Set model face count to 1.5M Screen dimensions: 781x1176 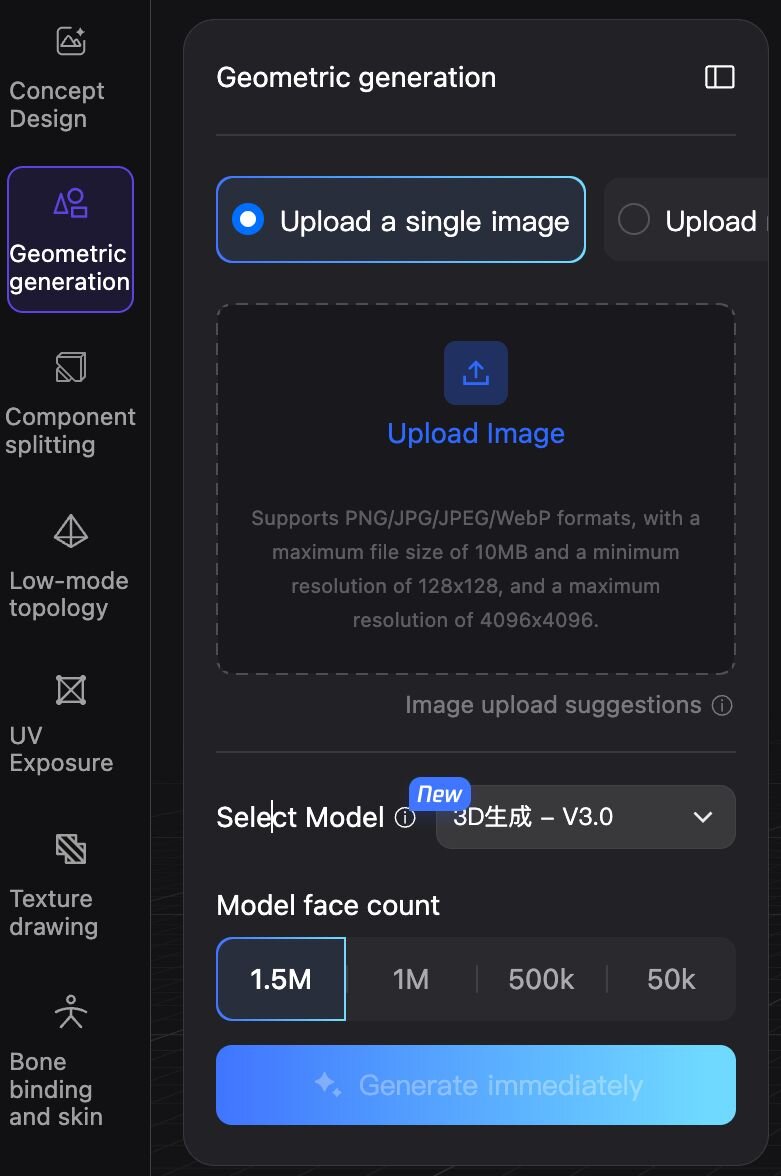click(x=281, y=979)
